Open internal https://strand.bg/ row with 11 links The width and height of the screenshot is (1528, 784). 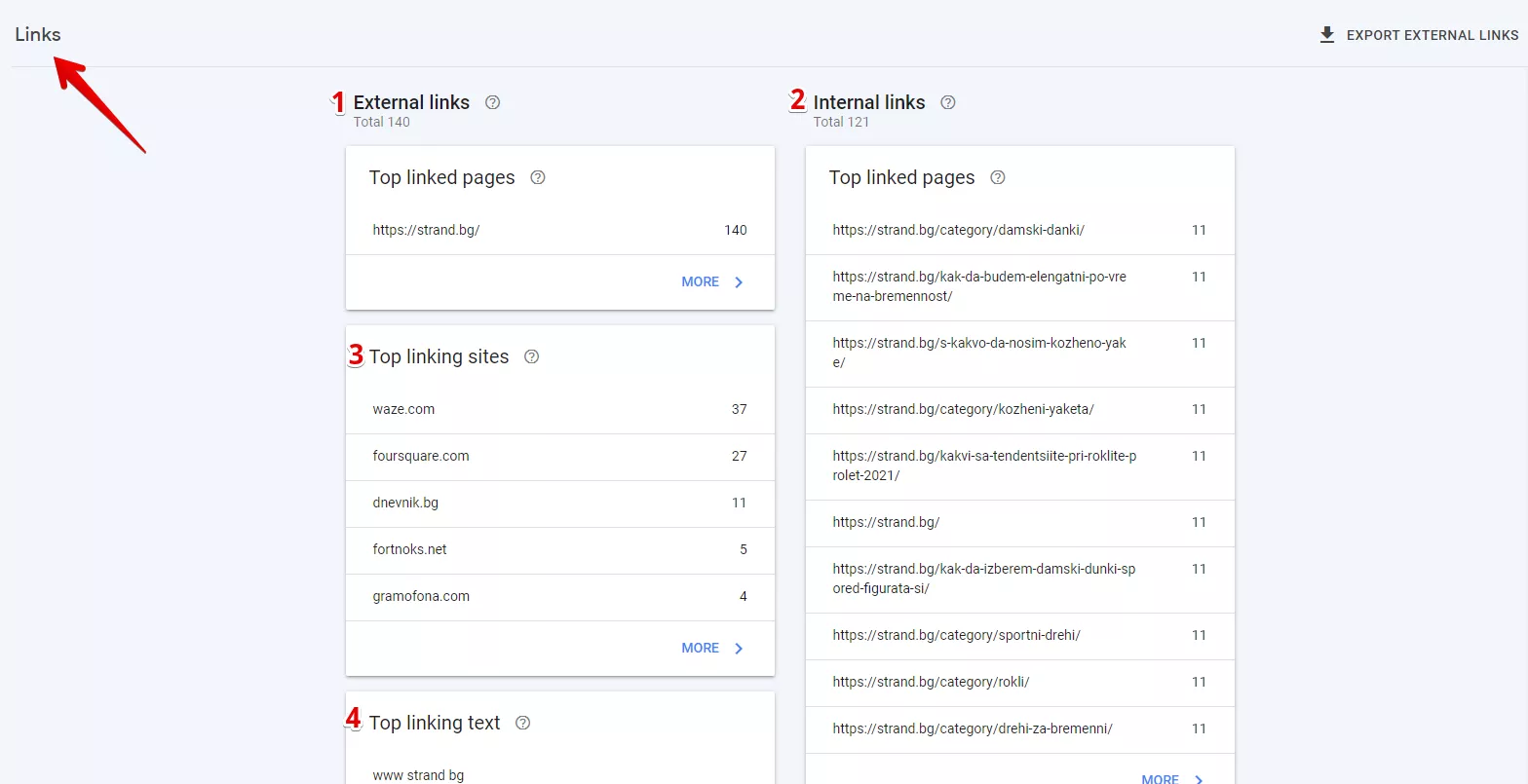coord(1020,523)
